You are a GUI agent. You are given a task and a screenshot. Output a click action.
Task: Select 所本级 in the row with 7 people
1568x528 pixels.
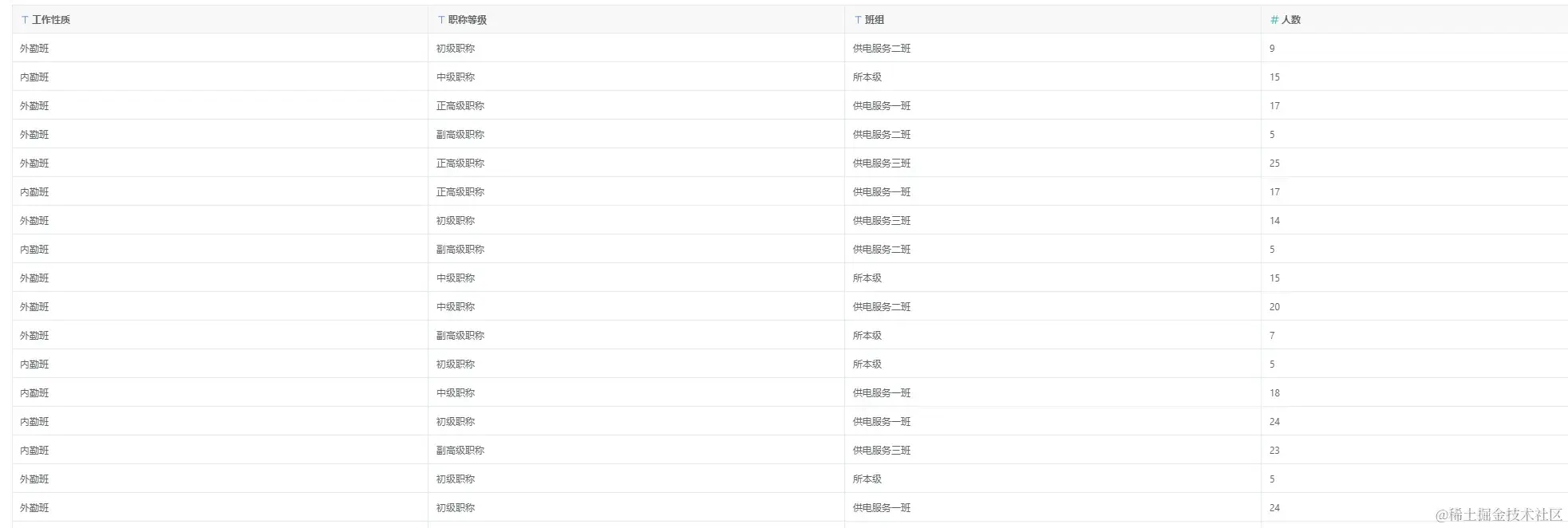867,336
